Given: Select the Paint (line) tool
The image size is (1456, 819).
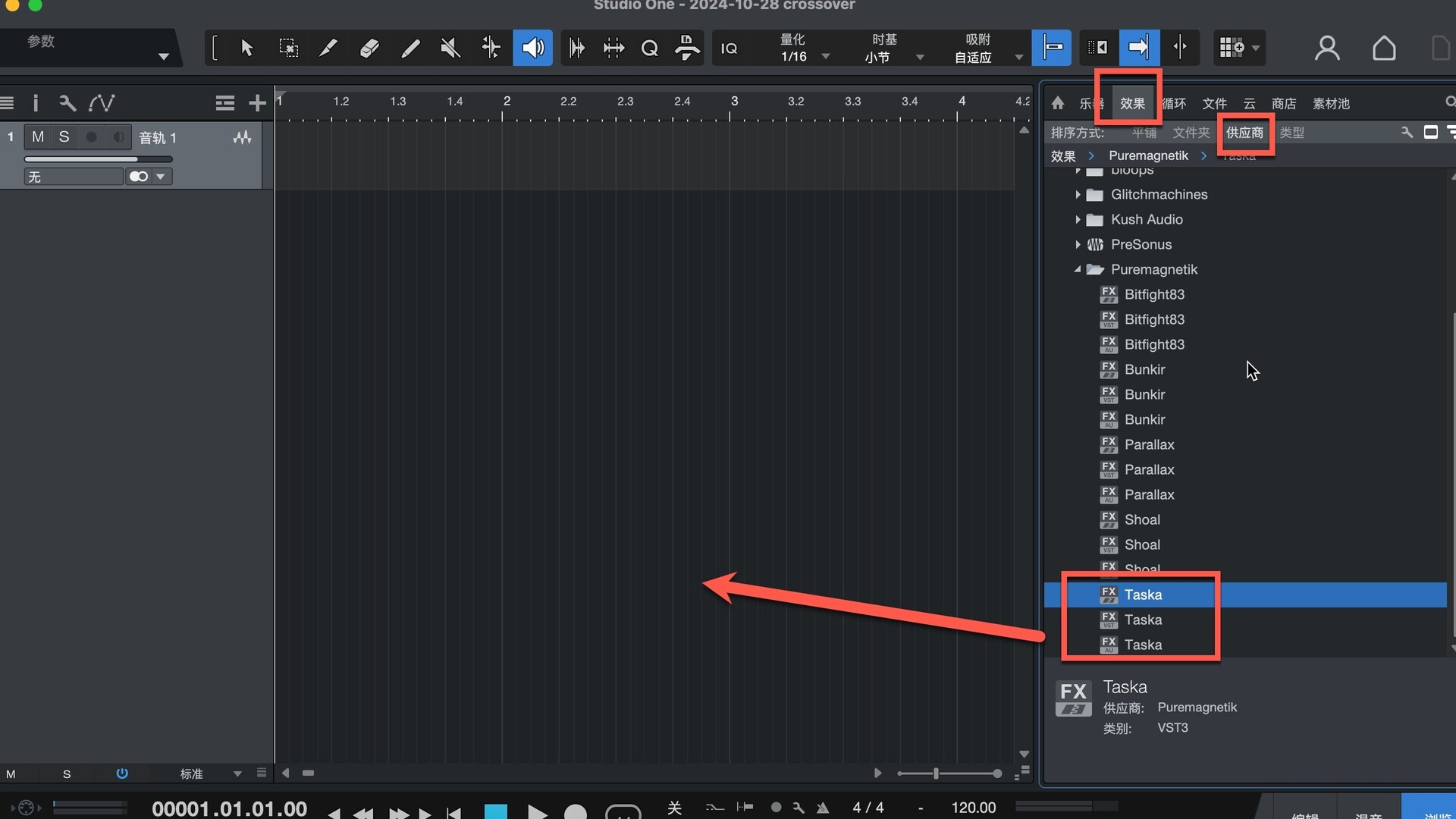Looking at the screenshot, I should click(410, 48).
